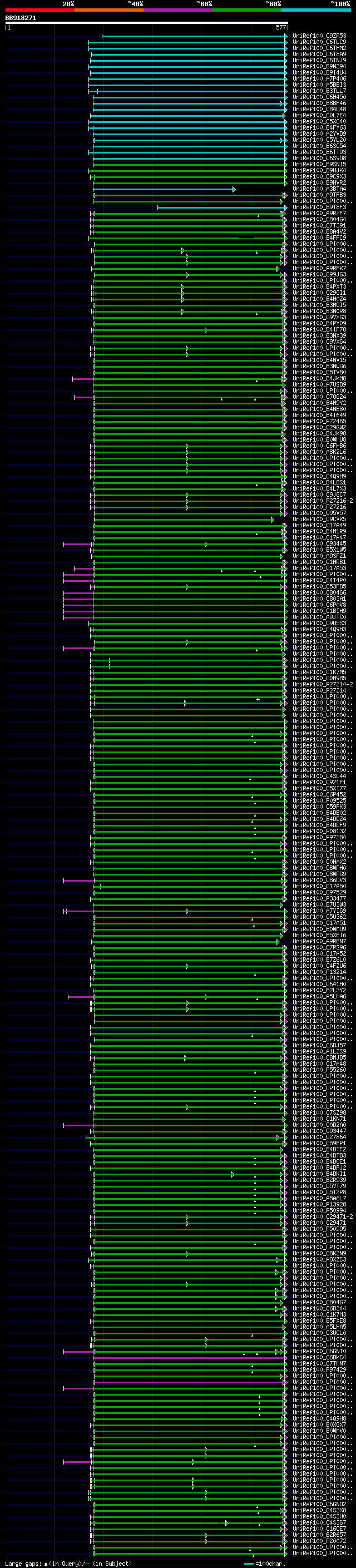Select hit UniRef100_Q4SL44
The height and width of the screenshot is (1568, 356).
point(319,776)
